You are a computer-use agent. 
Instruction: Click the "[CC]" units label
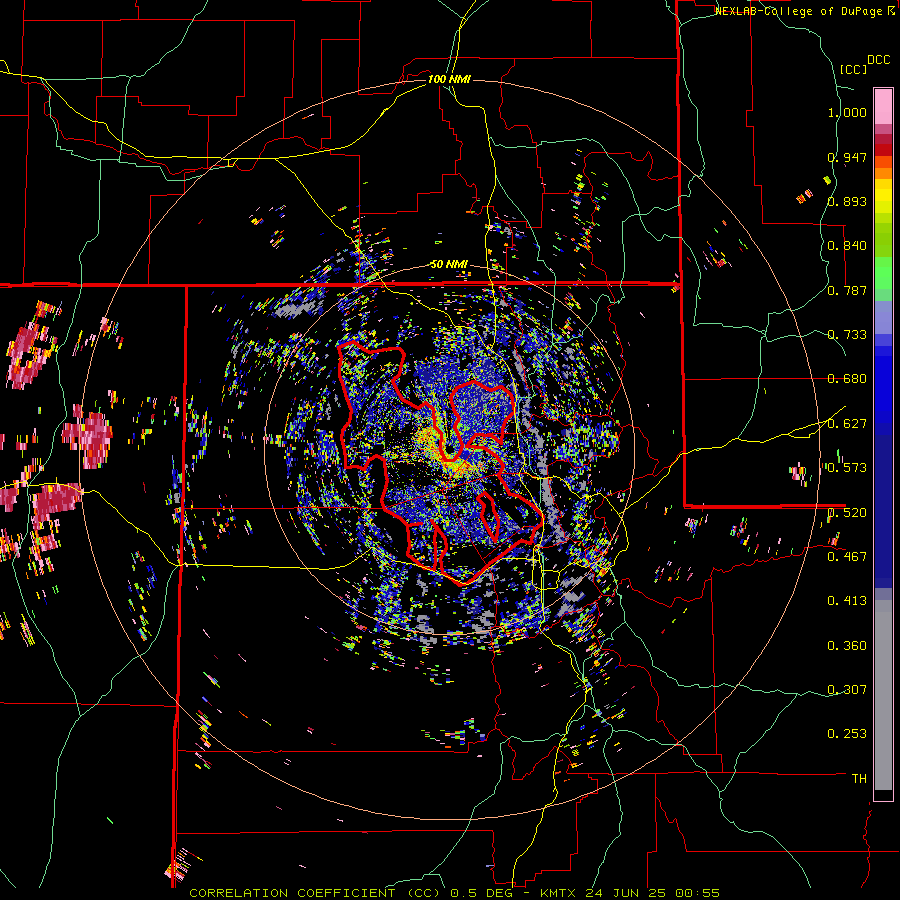(853, 69)
